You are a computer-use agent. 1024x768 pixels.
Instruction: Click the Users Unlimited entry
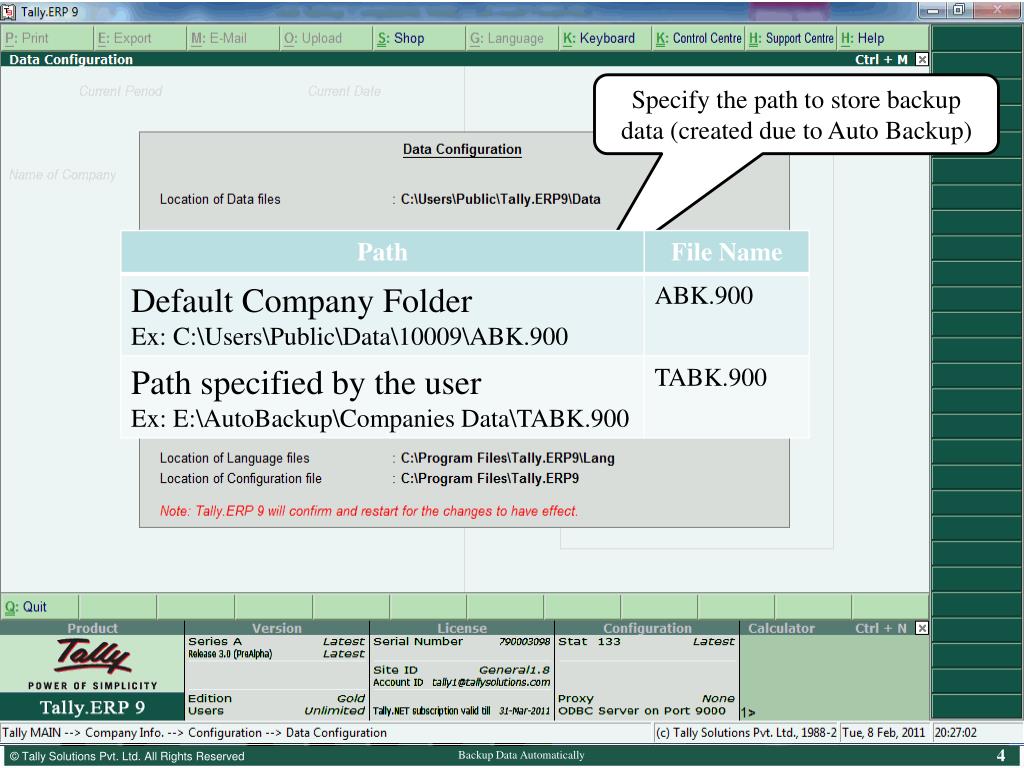276,711
